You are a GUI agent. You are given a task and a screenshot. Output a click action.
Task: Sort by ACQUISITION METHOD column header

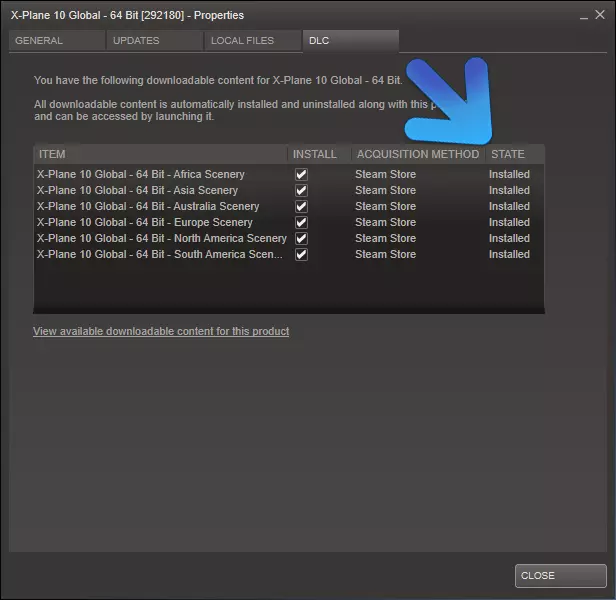pos(418,154)
